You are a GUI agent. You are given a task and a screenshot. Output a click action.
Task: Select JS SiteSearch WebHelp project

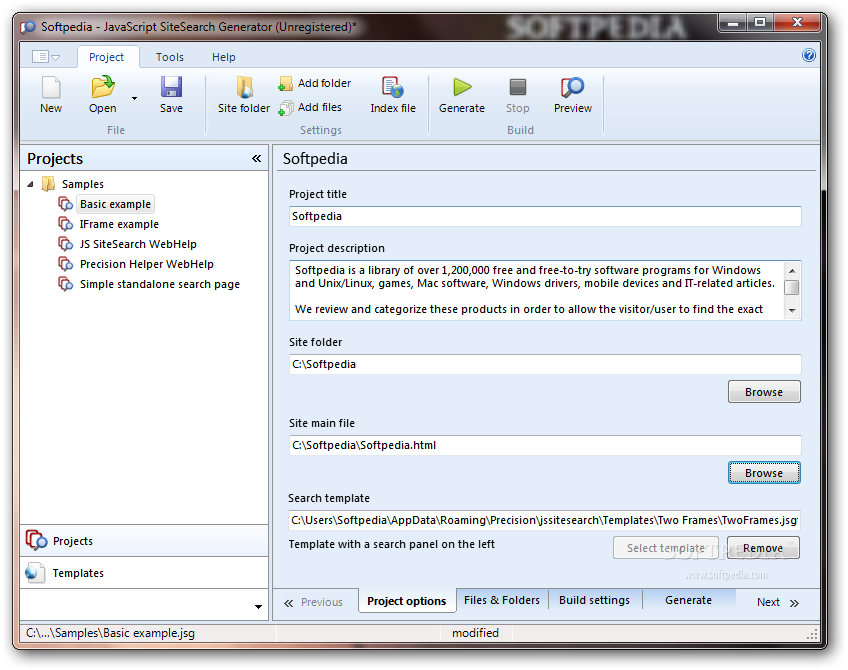coord(138,244)
